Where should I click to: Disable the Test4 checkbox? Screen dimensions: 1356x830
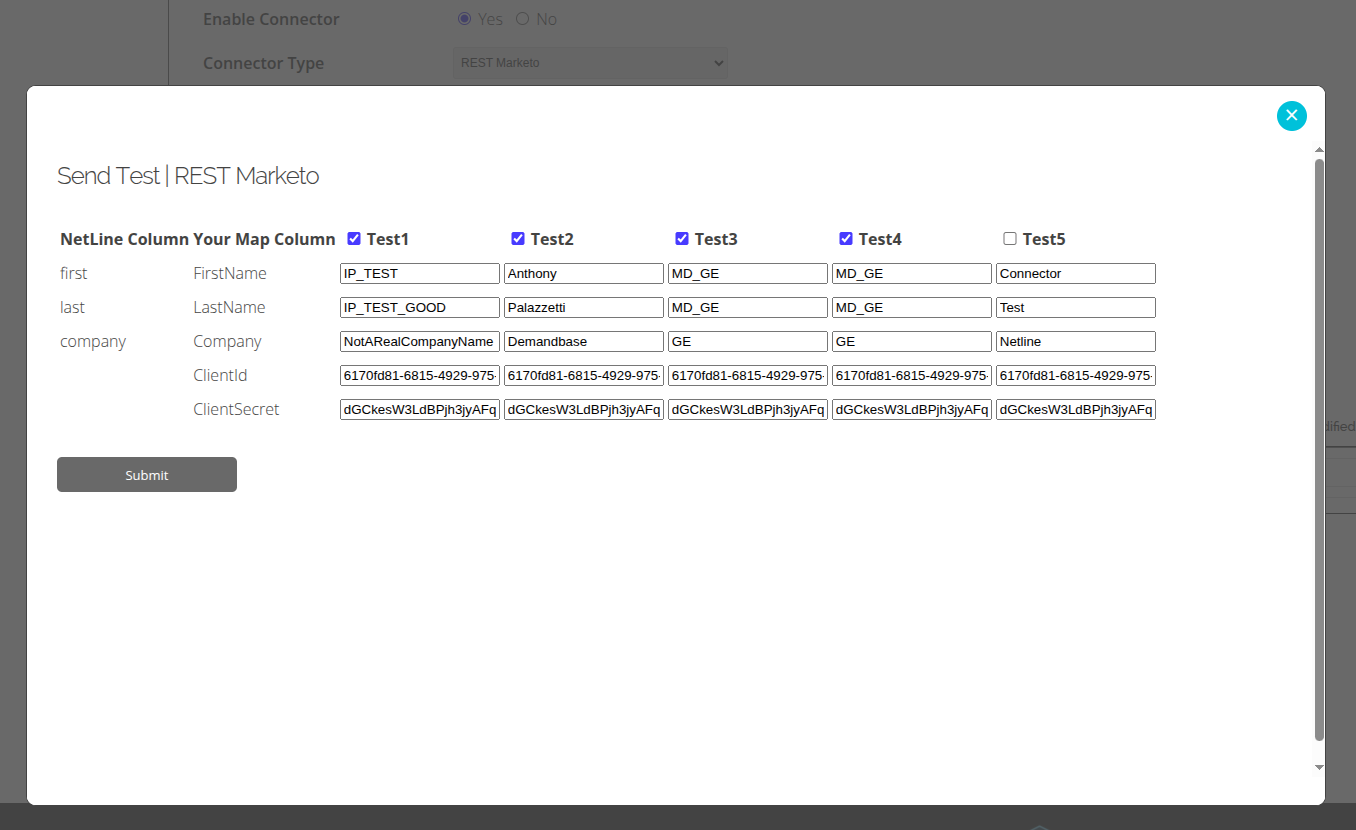(845, 239)
